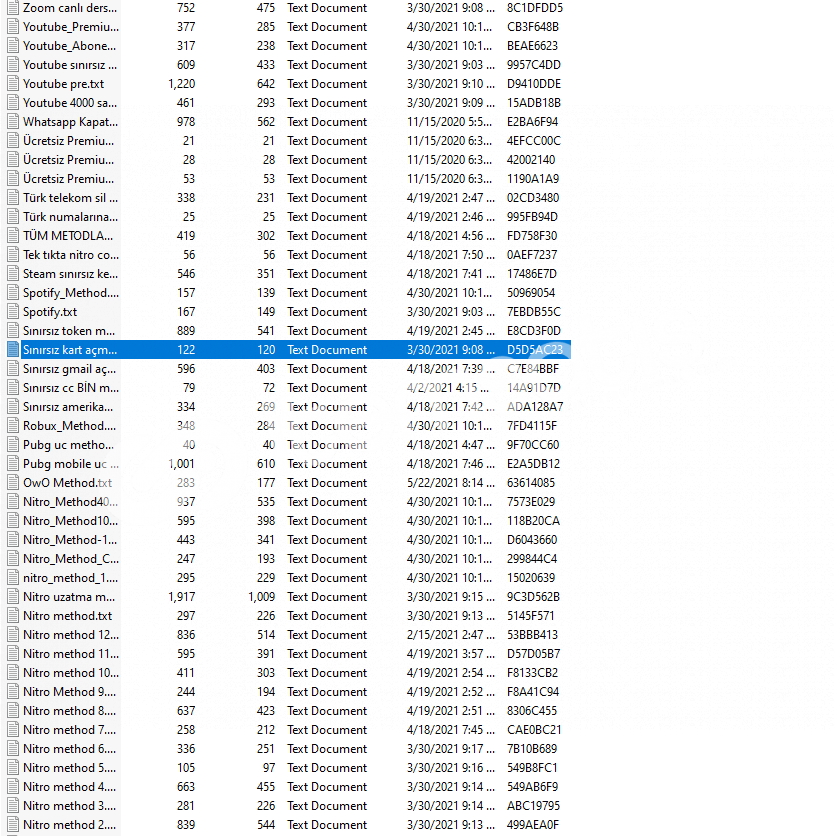Select the icon beside Nitro method 7
The width and height of the screenshot is (834, 836).
[13, 729]
